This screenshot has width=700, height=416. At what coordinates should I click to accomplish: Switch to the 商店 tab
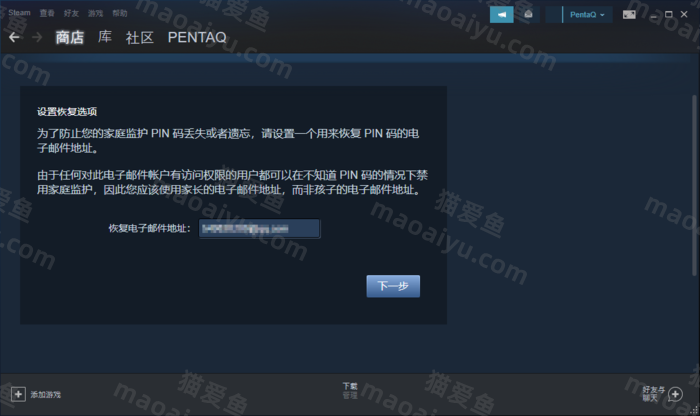(x=70, y=37)
